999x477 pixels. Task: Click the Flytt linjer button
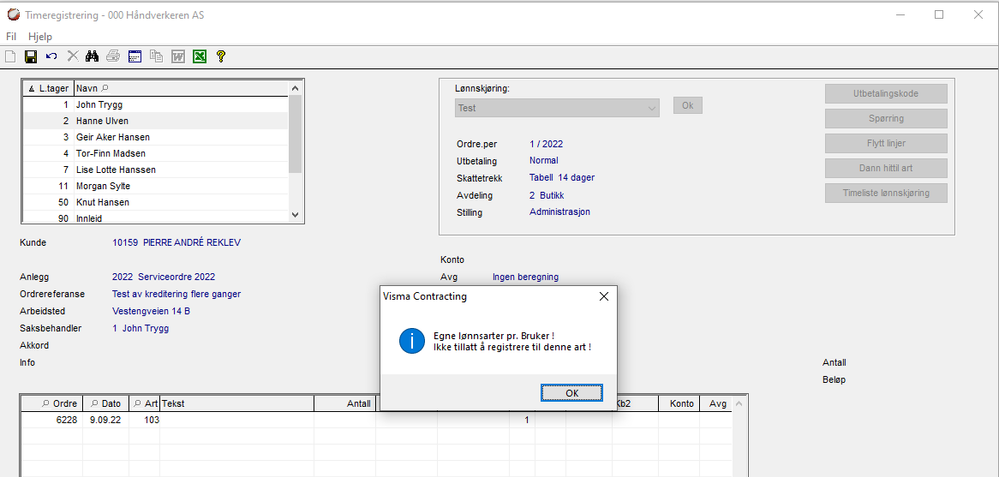[x=886, y=143]
